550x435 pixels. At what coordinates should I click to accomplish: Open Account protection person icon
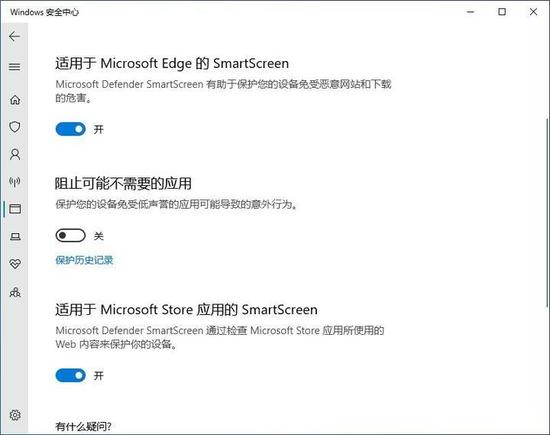point(15,154)
